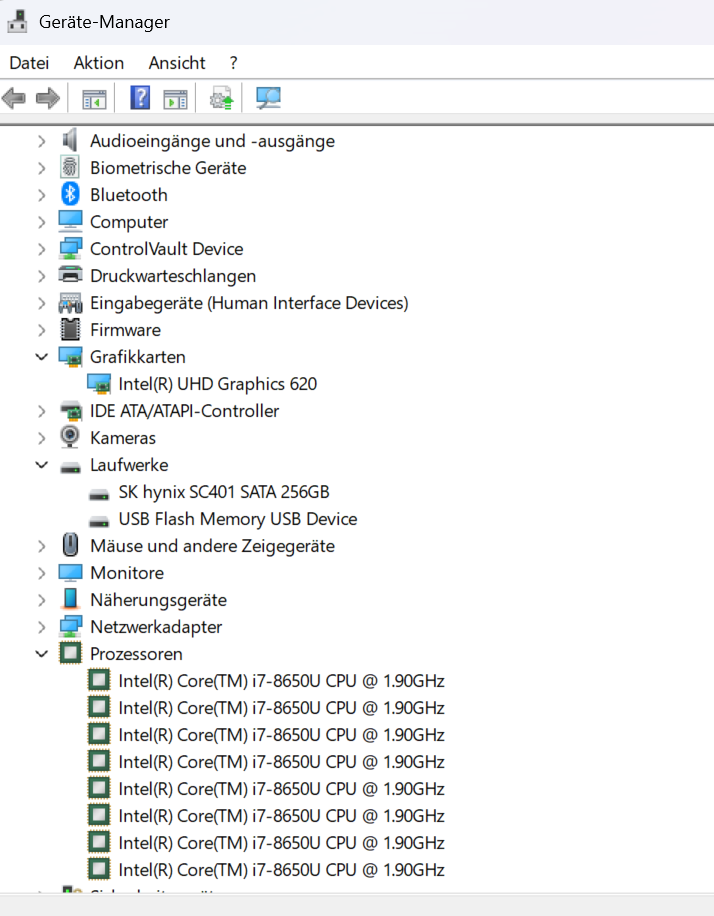
Task: Click the Geräte-Manager title bar icon
Action: coord(17,21)
